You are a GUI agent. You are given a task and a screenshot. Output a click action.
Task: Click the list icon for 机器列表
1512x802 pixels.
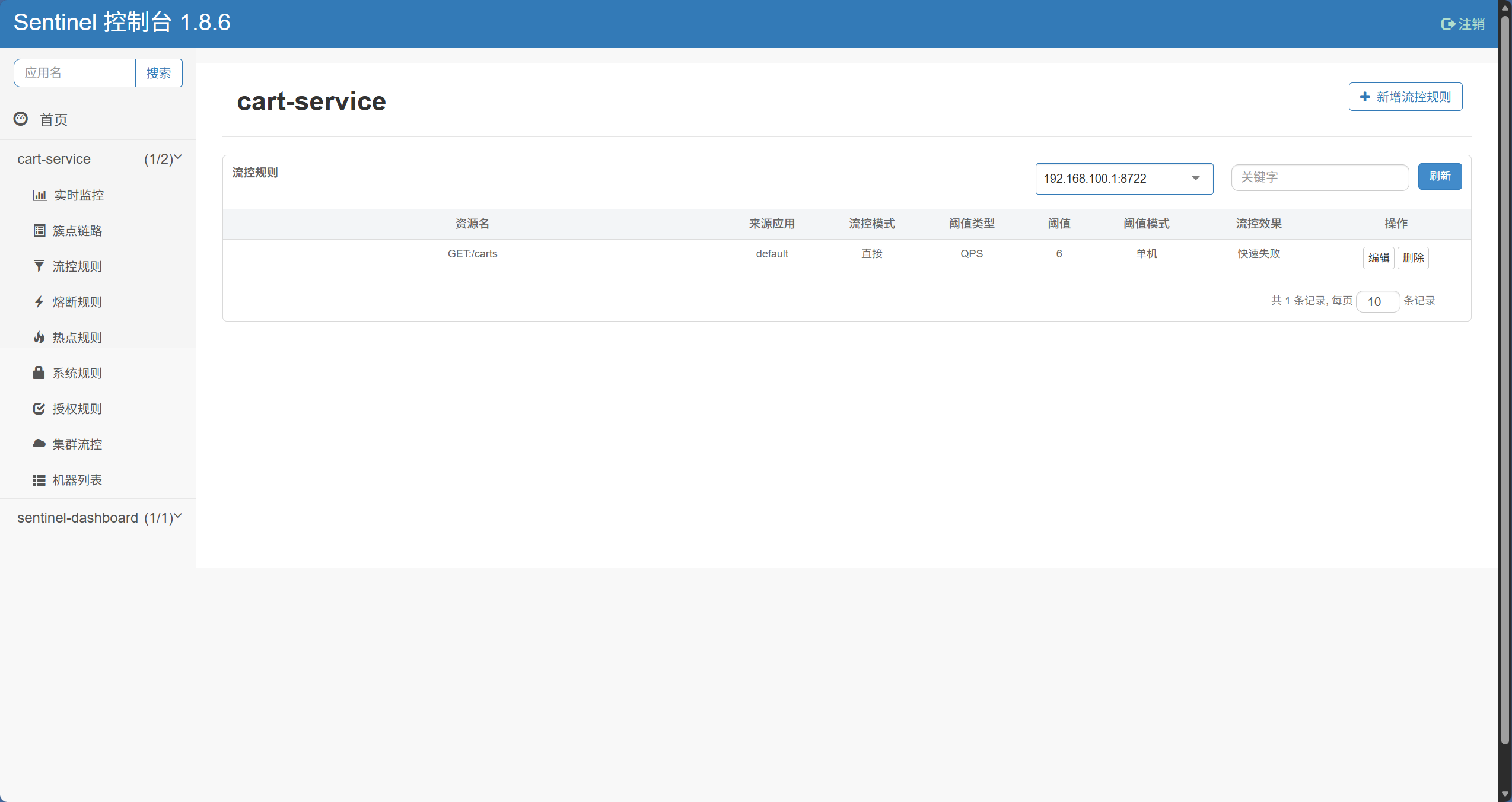coord(39,480)
